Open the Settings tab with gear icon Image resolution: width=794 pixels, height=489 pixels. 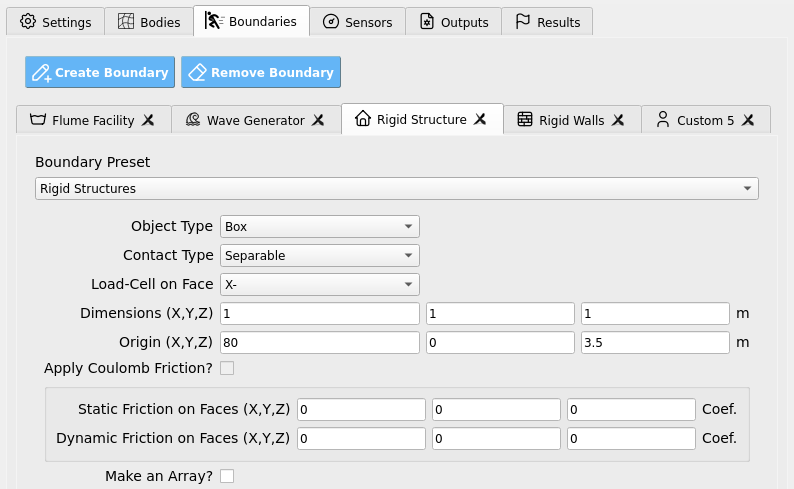55,22
